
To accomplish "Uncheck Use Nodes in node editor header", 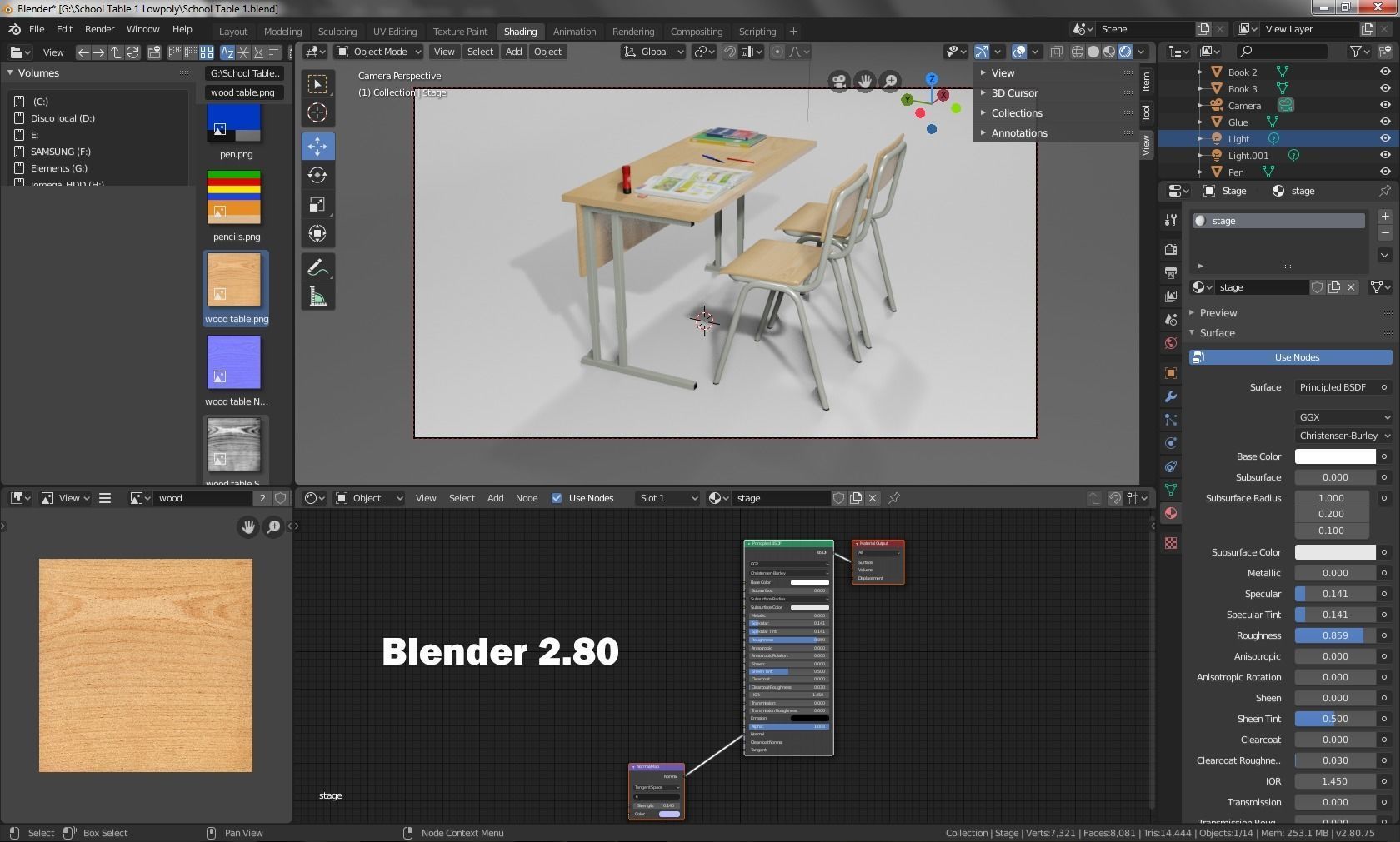I will (x=557, y=498).
